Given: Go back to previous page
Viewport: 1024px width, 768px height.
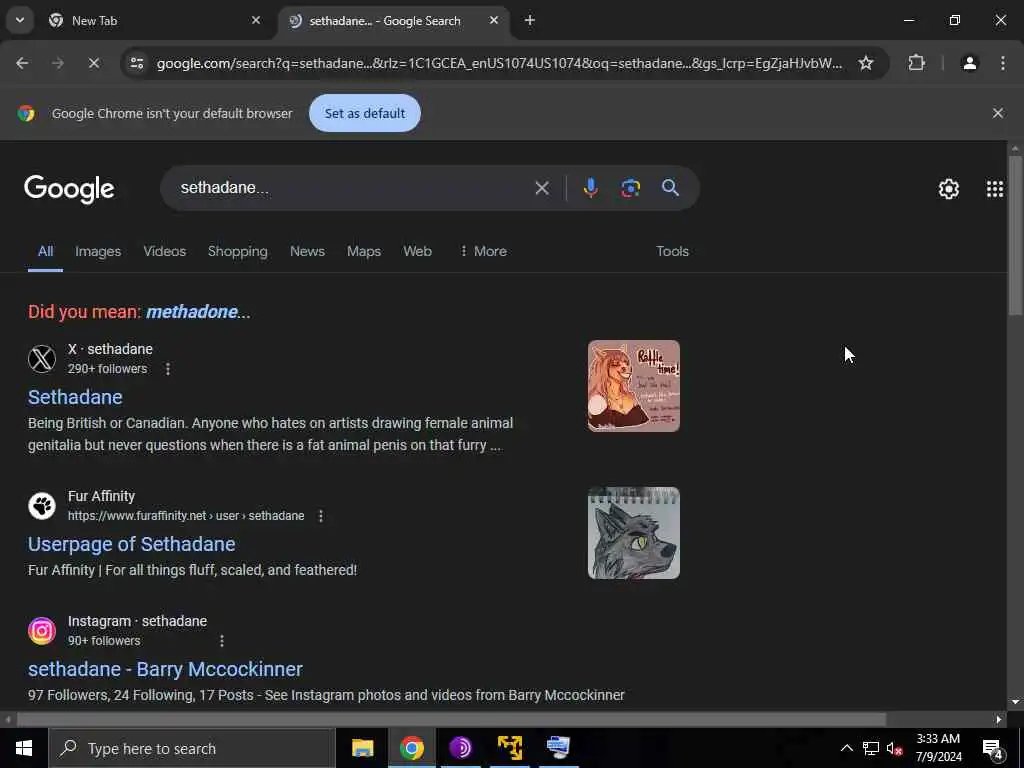Looking at the screenshot, I should tap(22, 63).
